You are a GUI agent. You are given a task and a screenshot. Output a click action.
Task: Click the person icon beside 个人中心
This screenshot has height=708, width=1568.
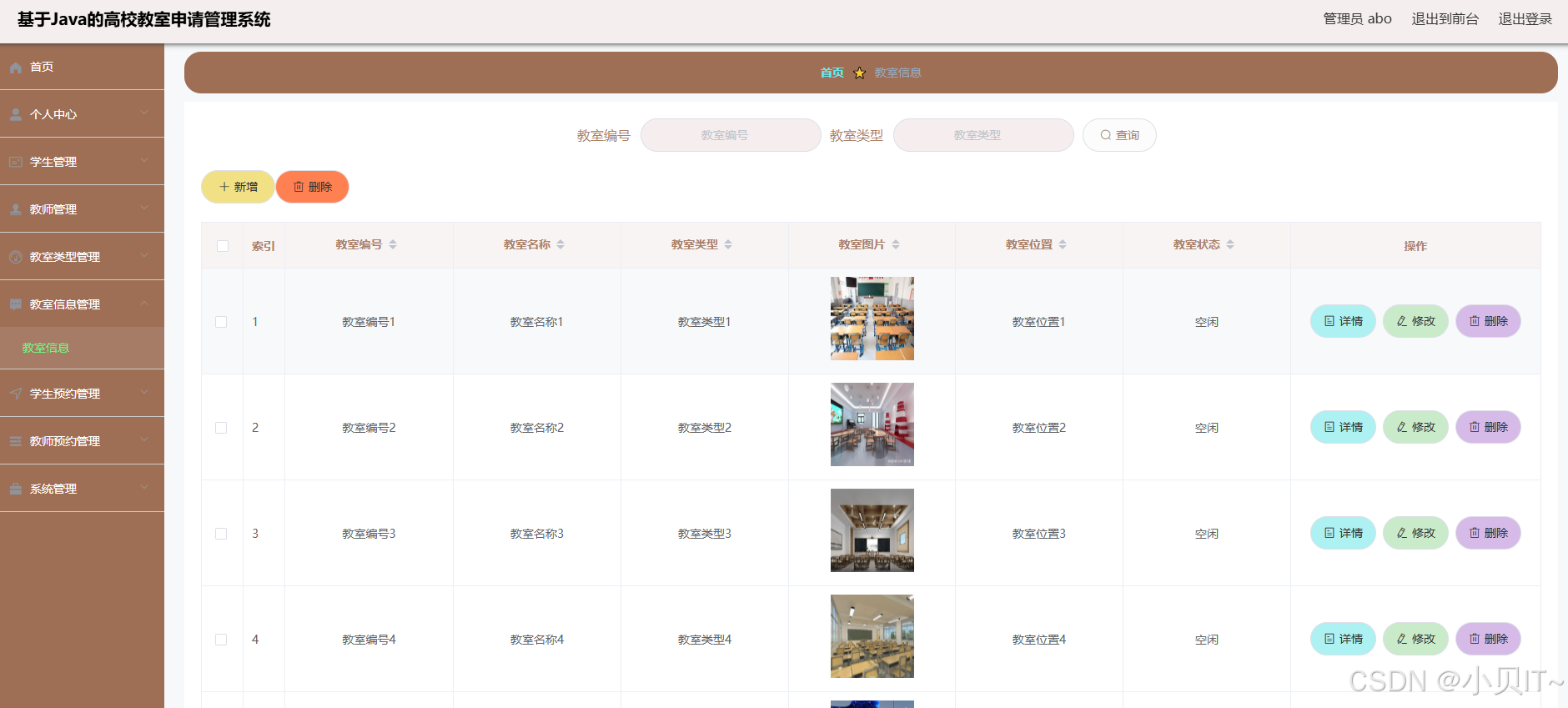[16, 115]
